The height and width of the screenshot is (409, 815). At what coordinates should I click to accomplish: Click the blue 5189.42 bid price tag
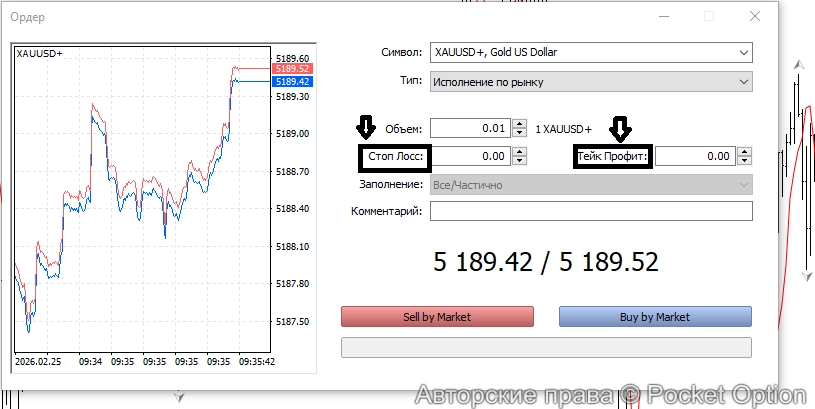tap(293, 81)
